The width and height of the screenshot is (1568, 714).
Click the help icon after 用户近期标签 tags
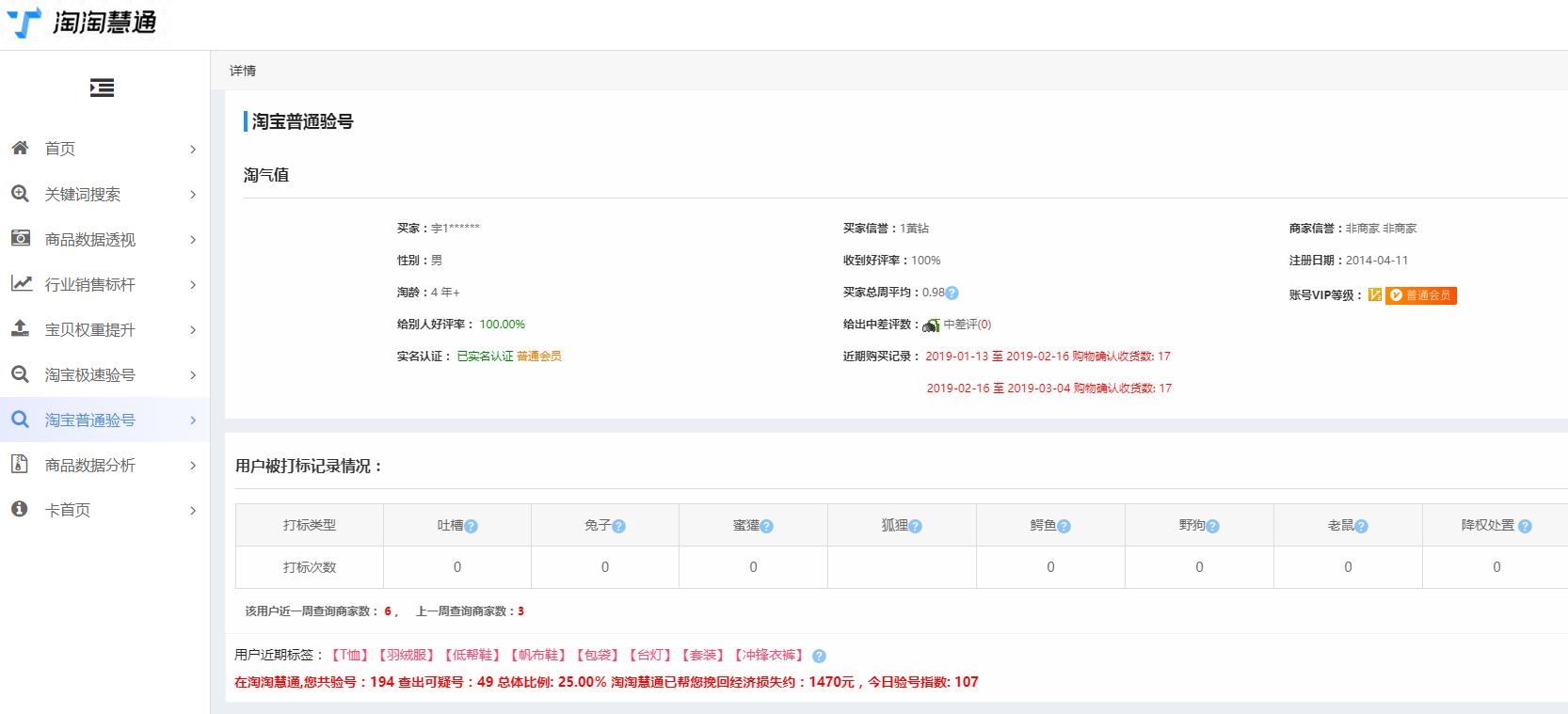[819, 657]
